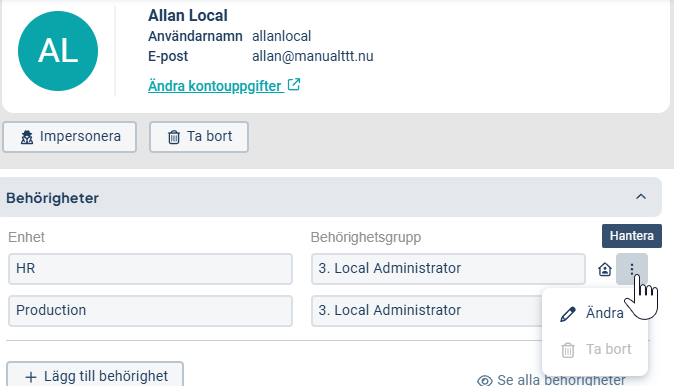Screen dimensions: 674x386
Task: Click the trash icon in the dropdown menu
Action: coord(567,350)
